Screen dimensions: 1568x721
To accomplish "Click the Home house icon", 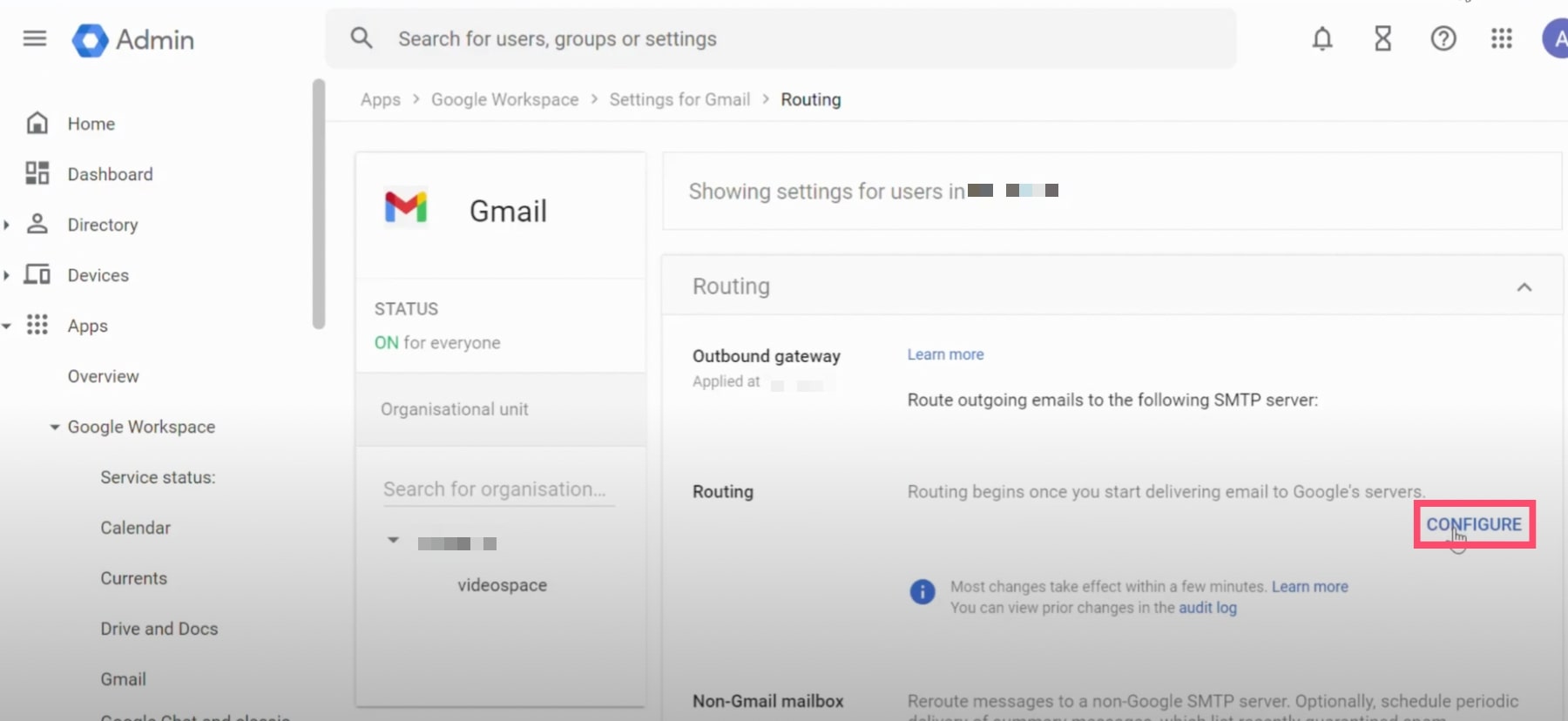I will [x=37, y=123].
